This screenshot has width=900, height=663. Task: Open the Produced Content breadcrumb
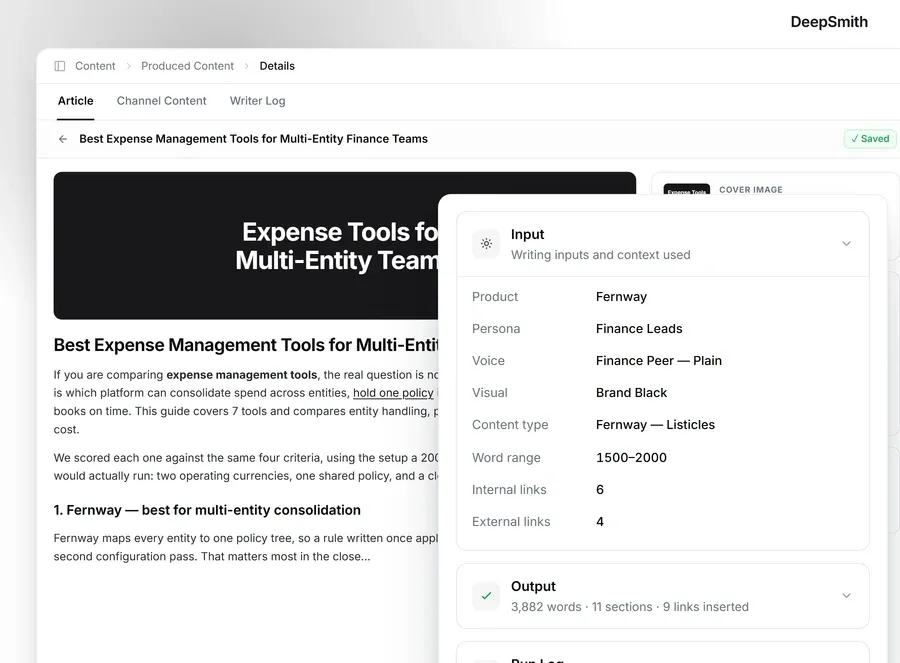(x=188, y=66)
